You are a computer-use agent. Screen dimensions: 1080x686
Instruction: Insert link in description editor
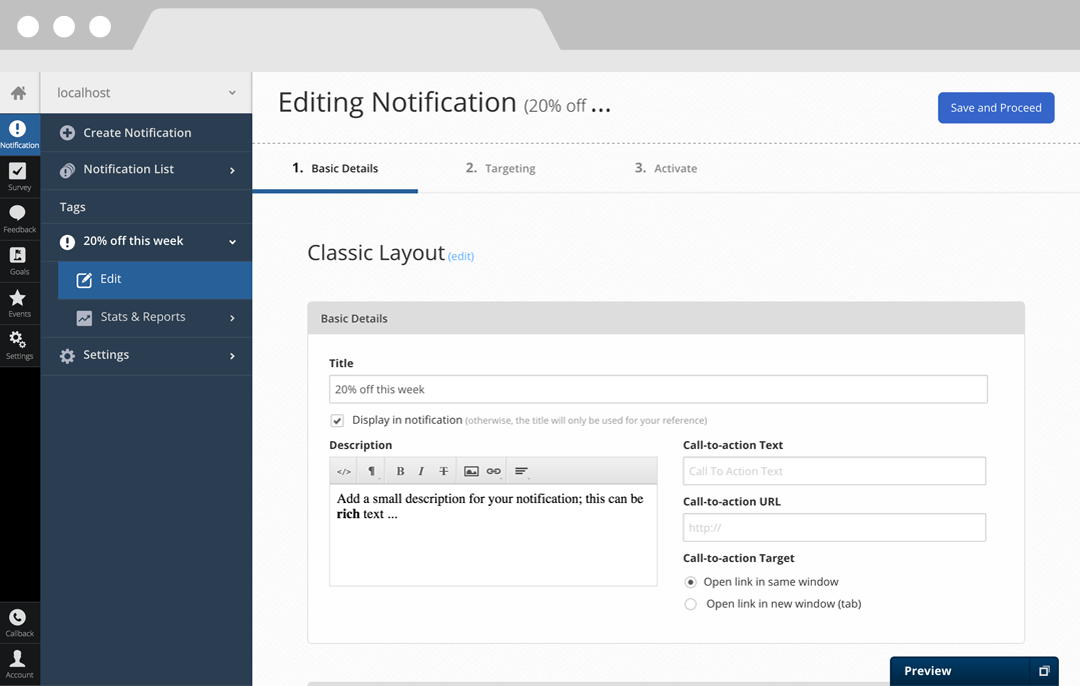[x=493, y=471]
